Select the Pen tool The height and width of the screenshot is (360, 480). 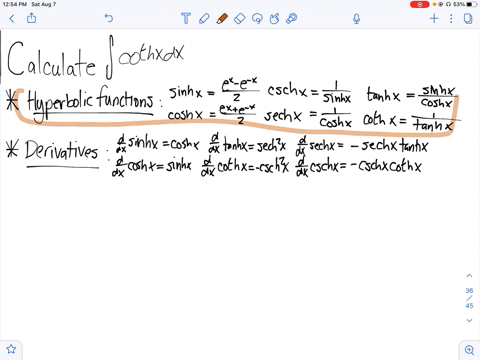(x=204, y=18)
